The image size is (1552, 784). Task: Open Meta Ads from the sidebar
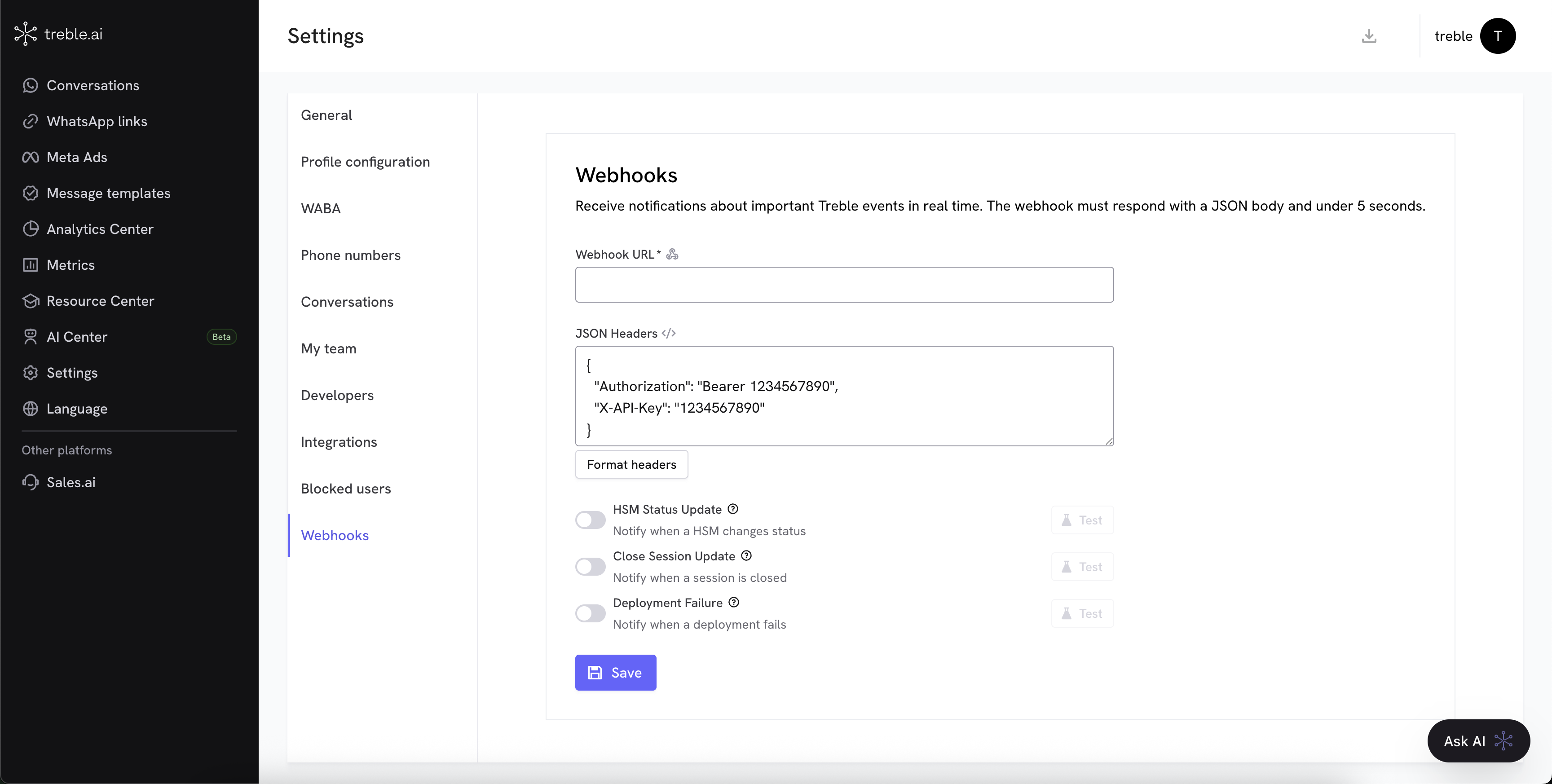click(x=76, y=157)
